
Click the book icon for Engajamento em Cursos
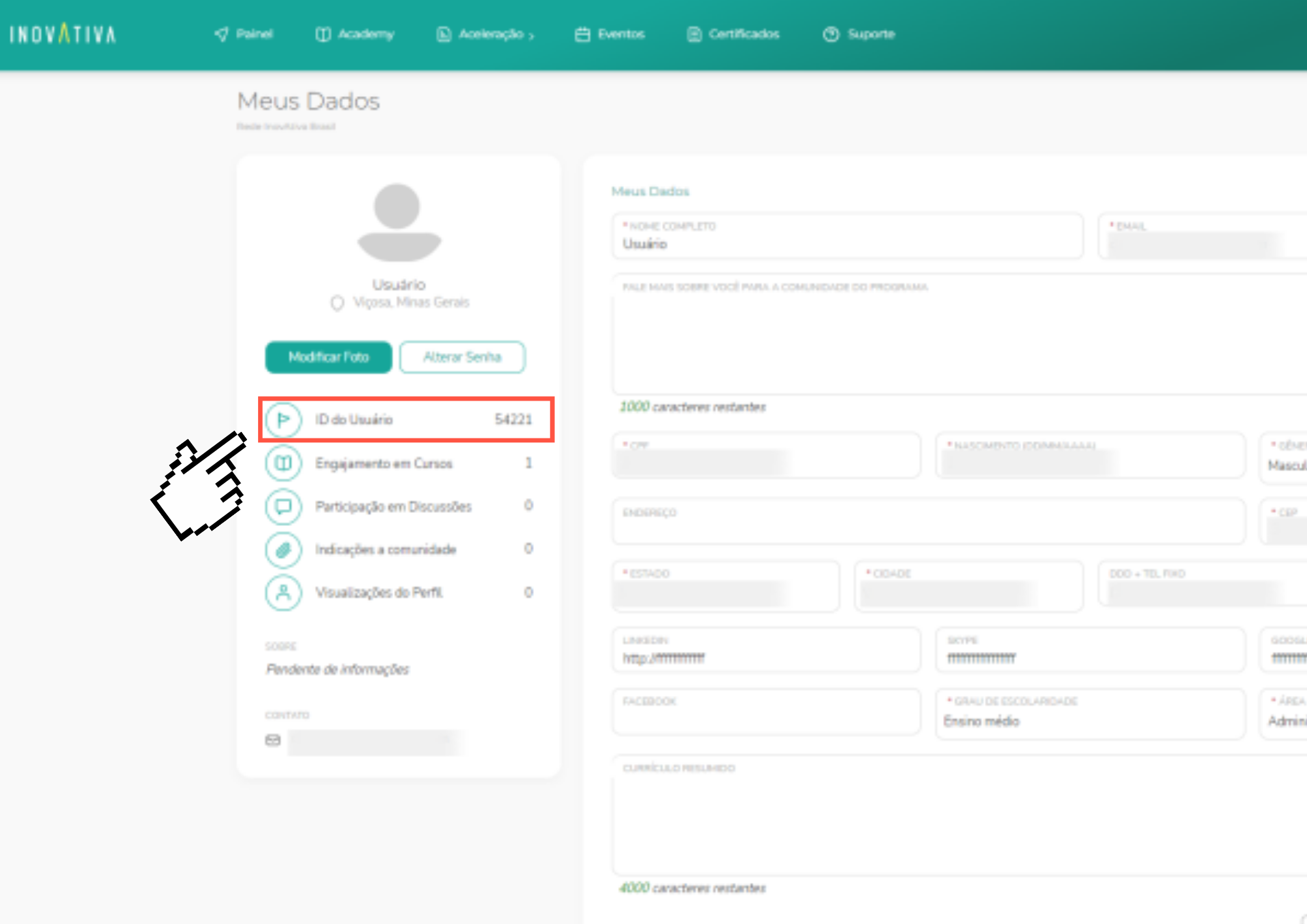[283, 463]
